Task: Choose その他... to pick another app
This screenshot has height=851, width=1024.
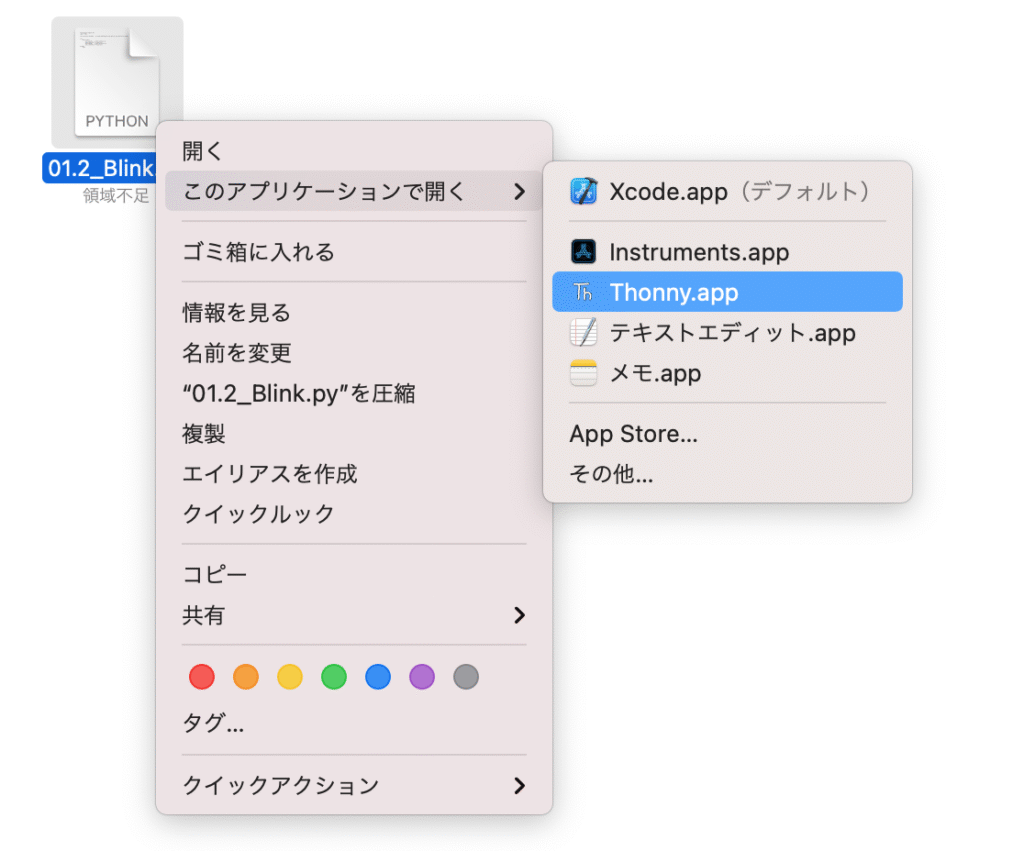Action: pos(728,474)
